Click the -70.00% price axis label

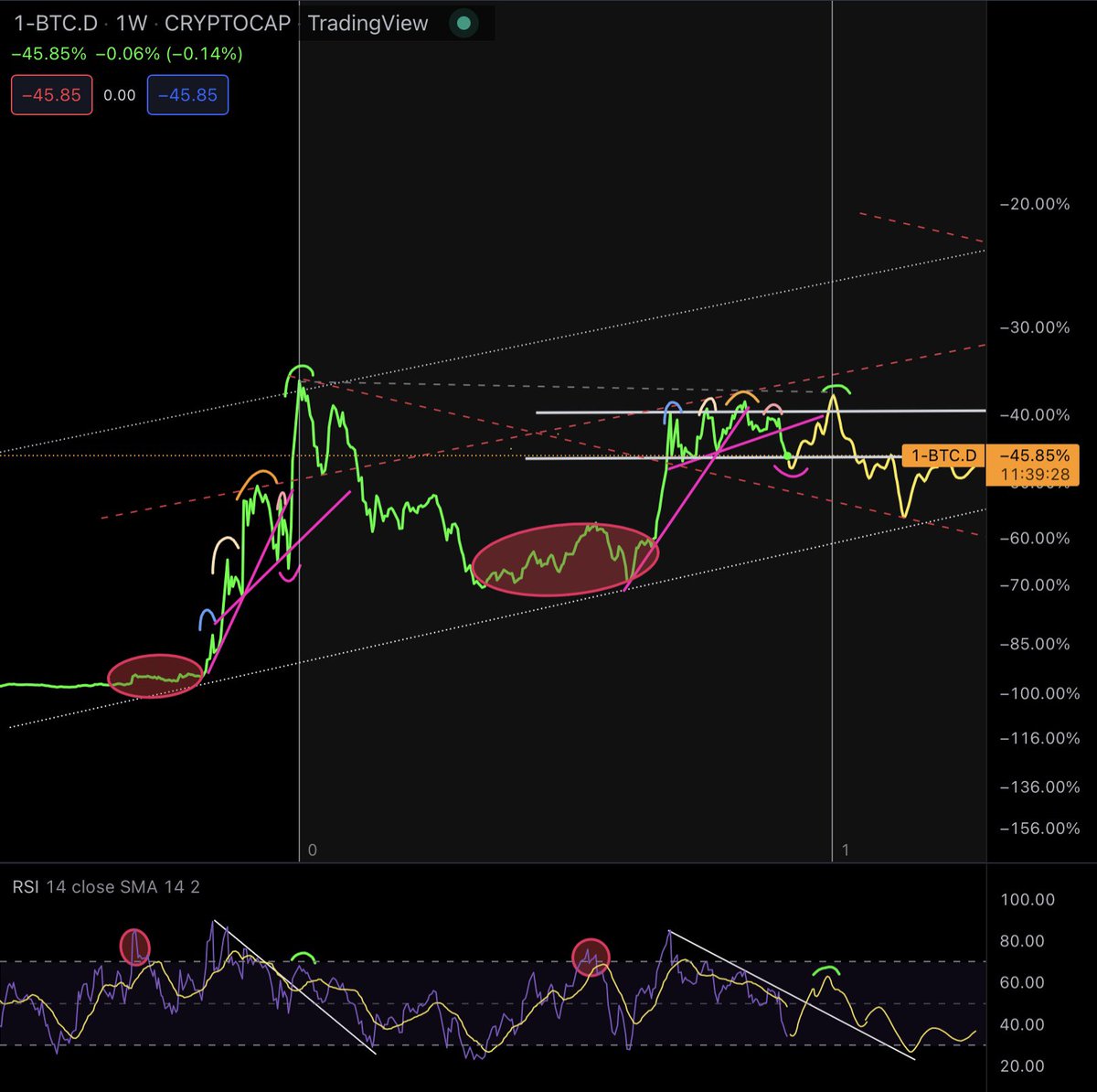1036,585
